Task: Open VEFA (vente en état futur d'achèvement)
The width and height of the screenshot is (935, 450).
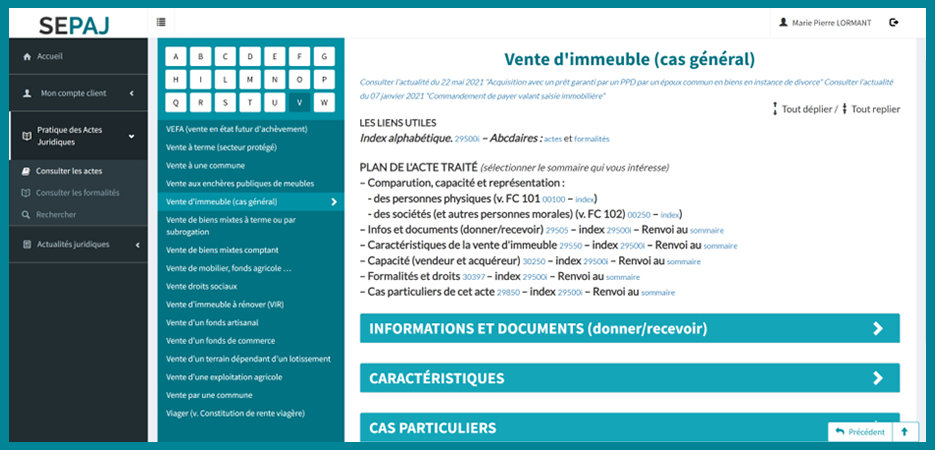Action: pyautogui.click(x=237, y=129)
